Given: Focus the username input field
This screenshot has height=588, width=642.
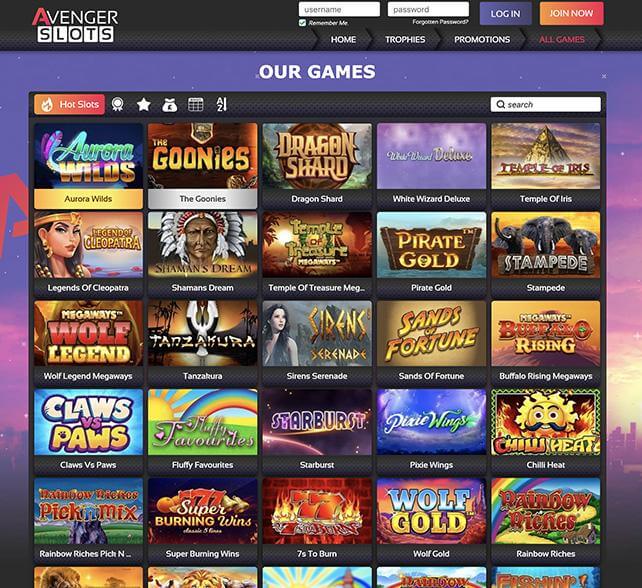Looking at the screenshot, I should click(339, 9).
